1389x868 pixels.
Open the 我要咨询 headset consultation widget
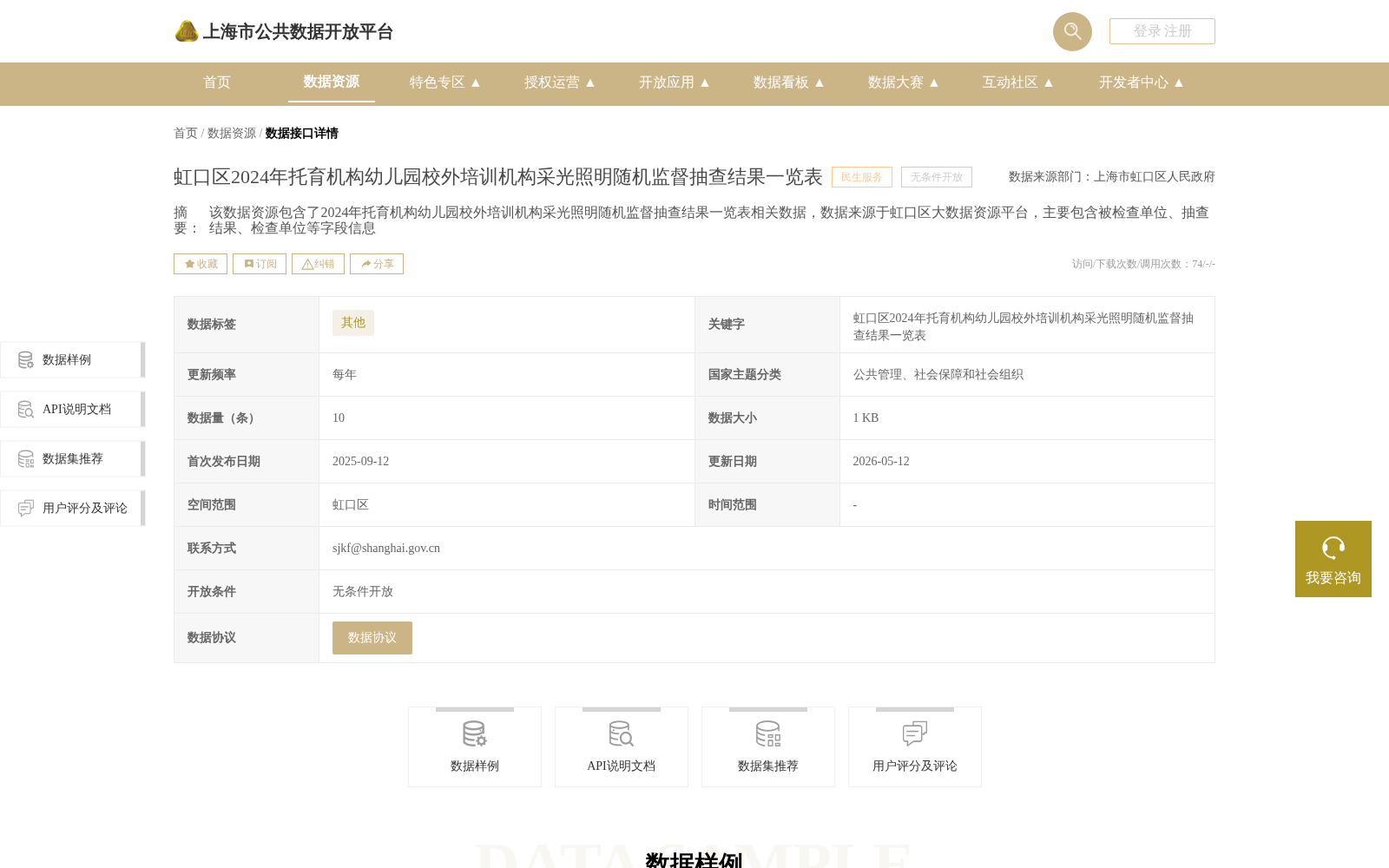pos(1333,559)
